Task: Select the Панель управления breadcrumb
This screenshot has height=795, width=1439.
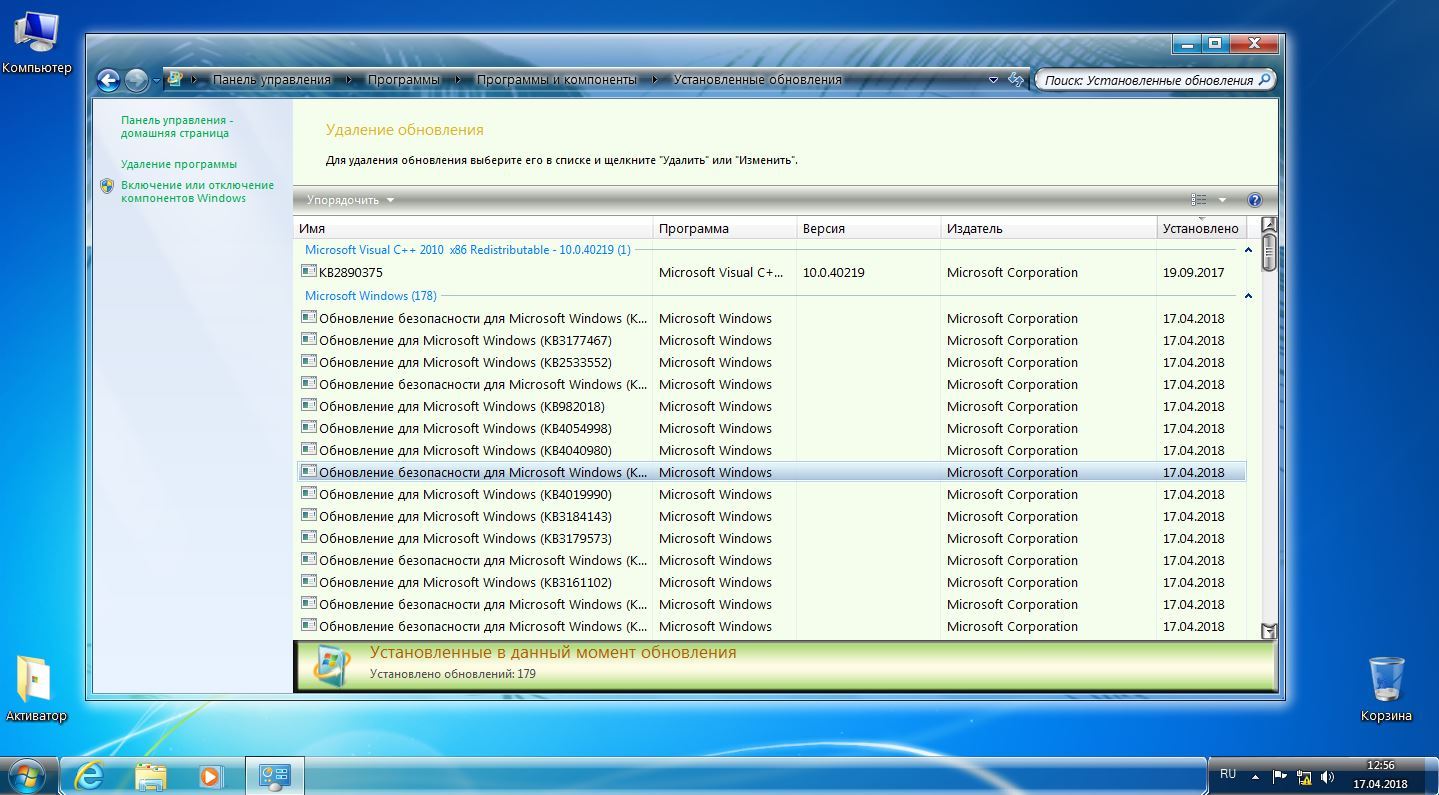Action: tap(271, 79)
